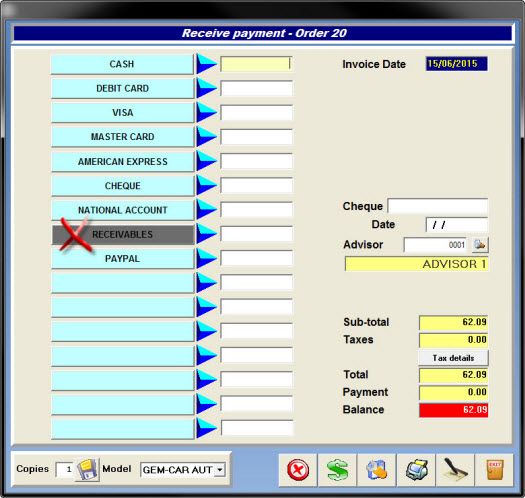Viewport: 525px width, 498px height.
Task: Click the pen signature icon
Action: [455, 469]
